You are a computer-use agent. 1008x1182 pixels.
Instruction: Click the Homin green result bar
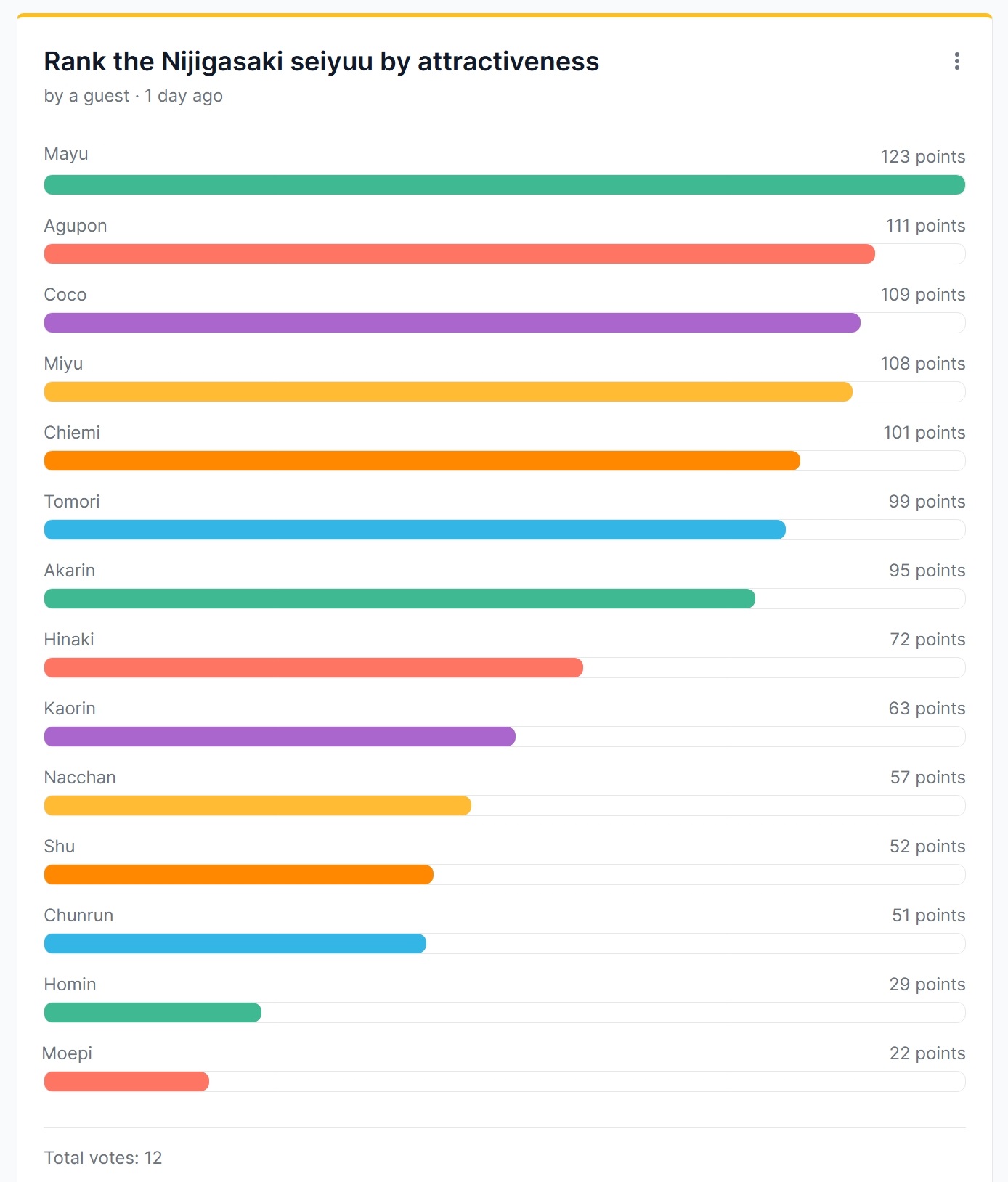point(153,1013)
